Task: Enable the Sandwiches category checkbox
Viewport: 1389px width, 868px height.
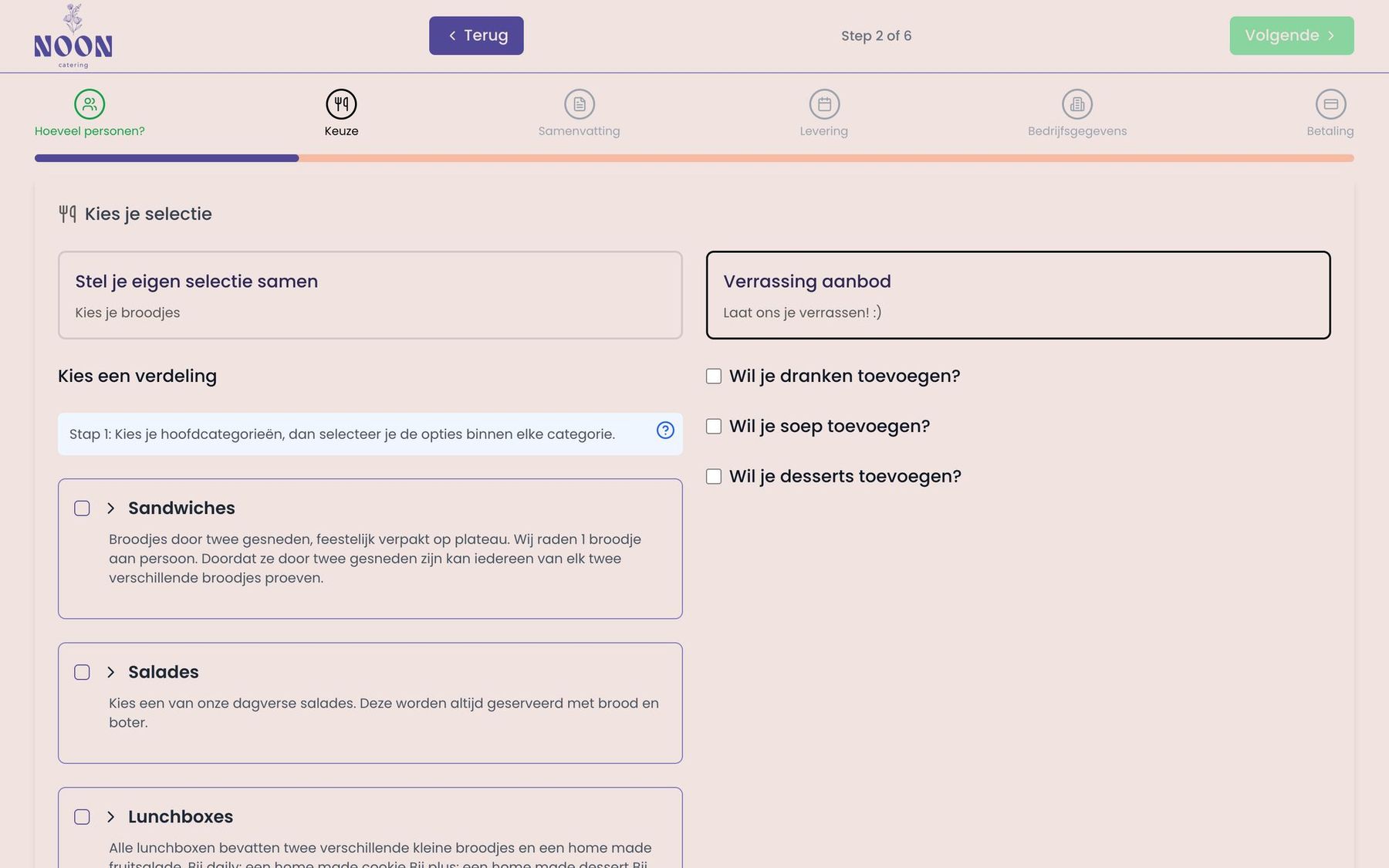Action: (x=82, y=508)
